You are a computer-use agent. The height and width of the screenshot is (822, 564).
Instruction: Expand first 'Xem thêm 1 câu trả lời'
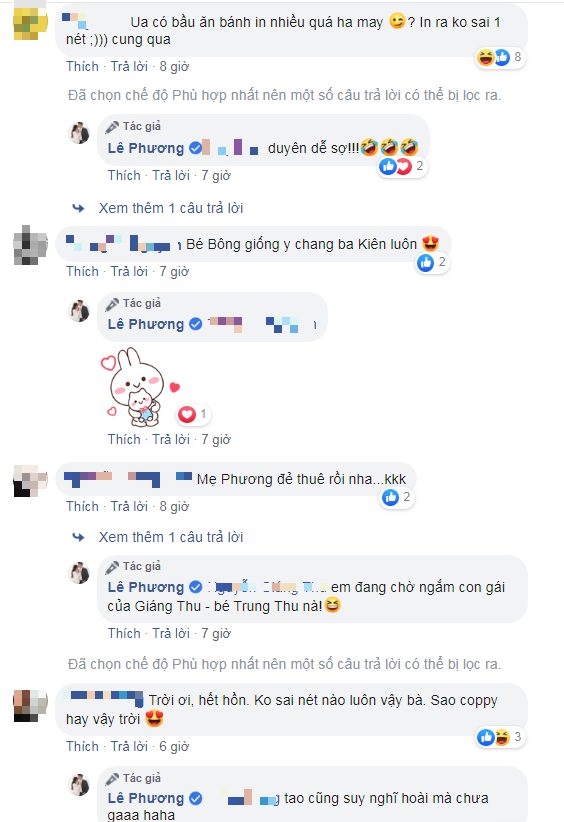[171, 208]
